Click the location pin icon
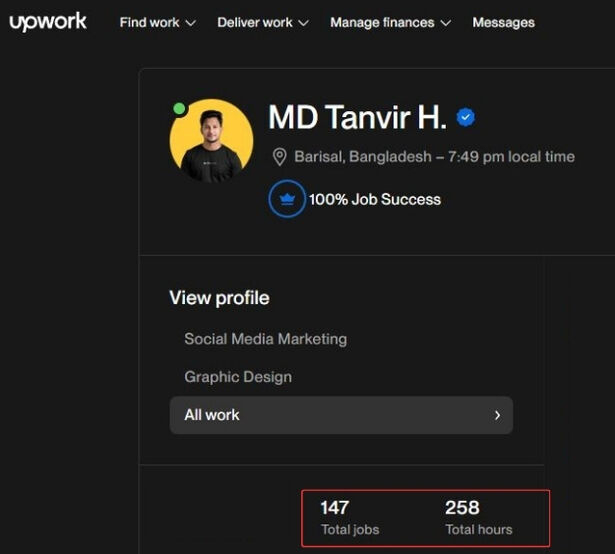 280,157
